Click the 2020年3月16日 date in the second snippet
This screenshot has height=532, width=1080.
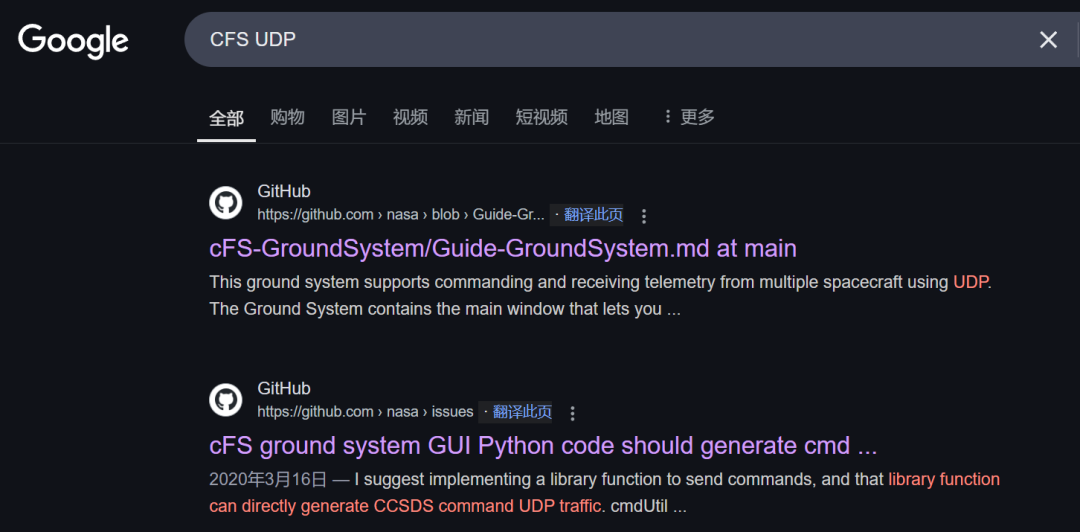coord(269,480)
